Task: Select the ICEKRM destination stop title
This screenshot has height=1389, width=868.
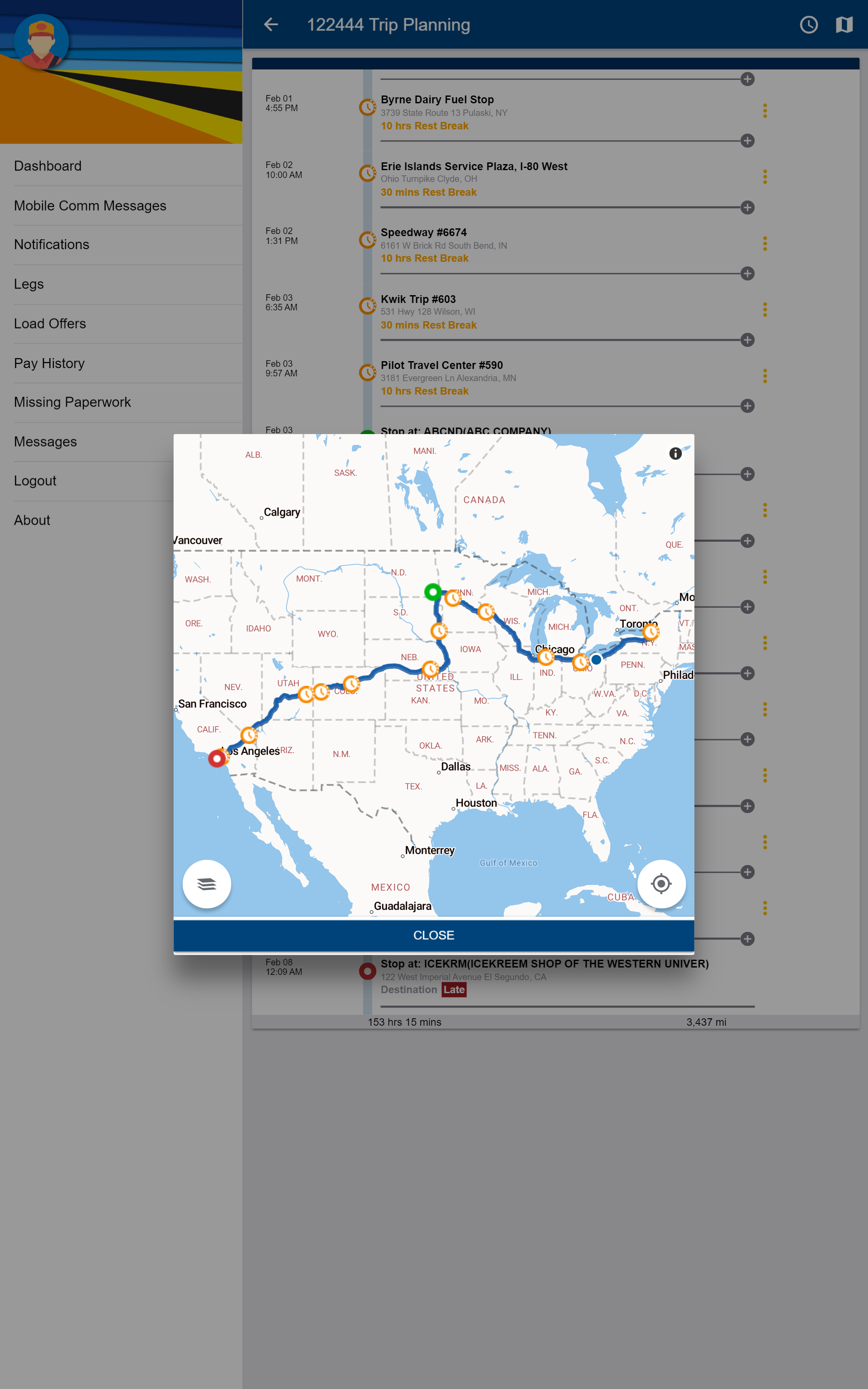Action: coord(544,964)
